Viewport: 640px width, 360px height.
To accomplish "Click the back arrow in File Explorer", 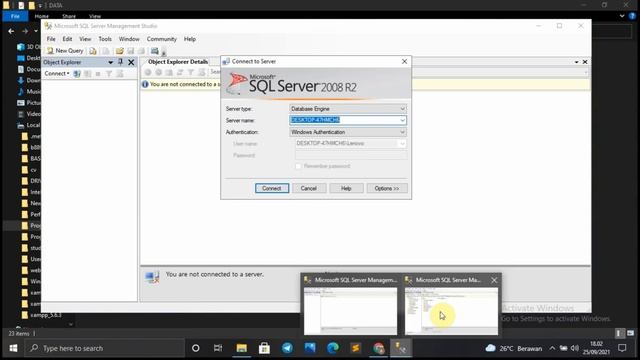I will pos(11,31).
